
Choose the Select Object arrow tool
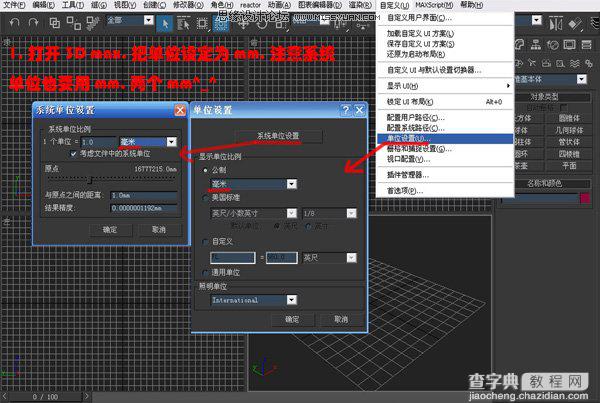(x=165, y=23)
